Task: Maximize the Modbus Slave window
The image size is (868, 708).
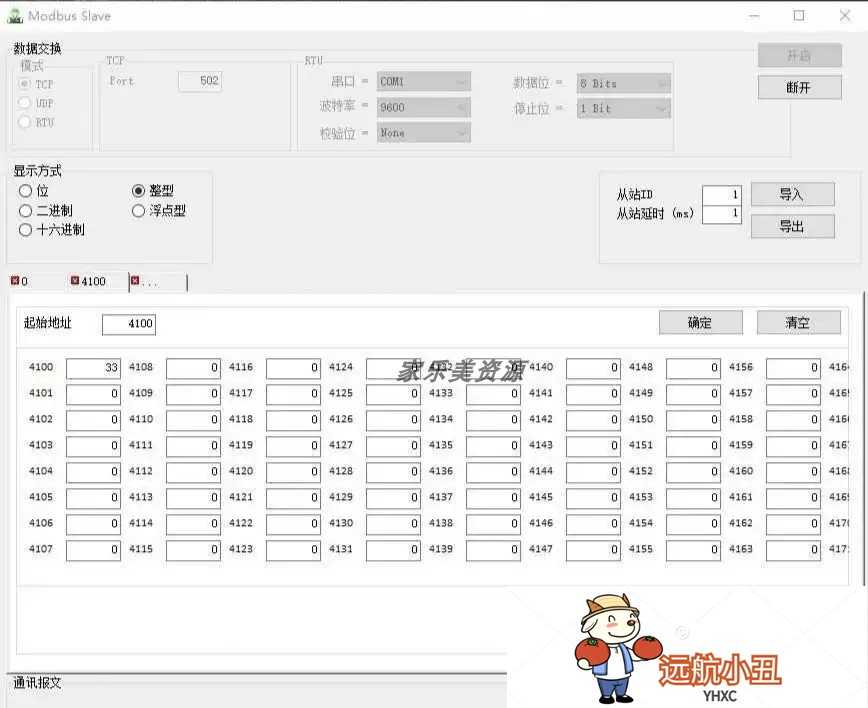Action: pyautogui.click(x=799, y=15)
